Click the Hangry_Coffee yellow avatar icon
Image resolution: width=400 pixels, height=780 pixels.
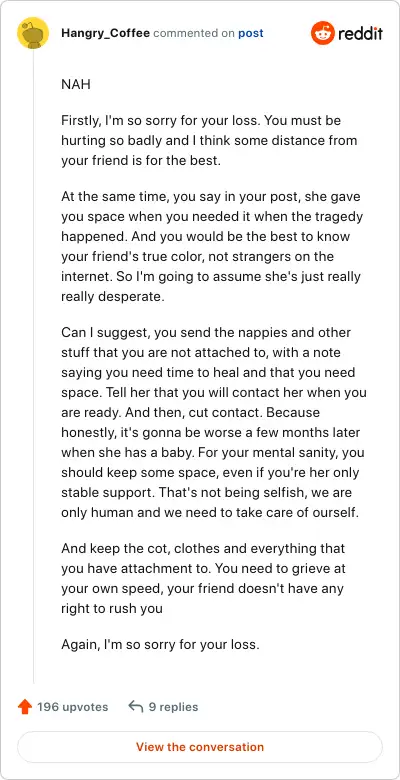(x=33, y=33)
